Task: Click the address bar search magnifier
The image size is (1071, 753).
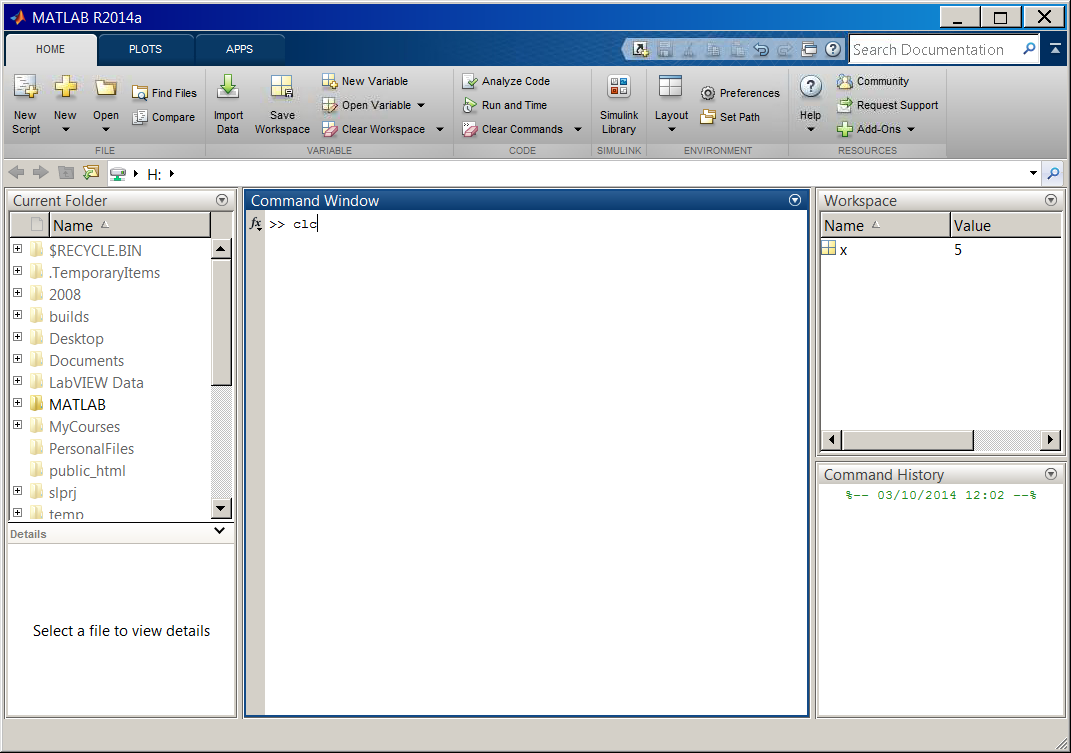Action: [x=1053, y=174]
